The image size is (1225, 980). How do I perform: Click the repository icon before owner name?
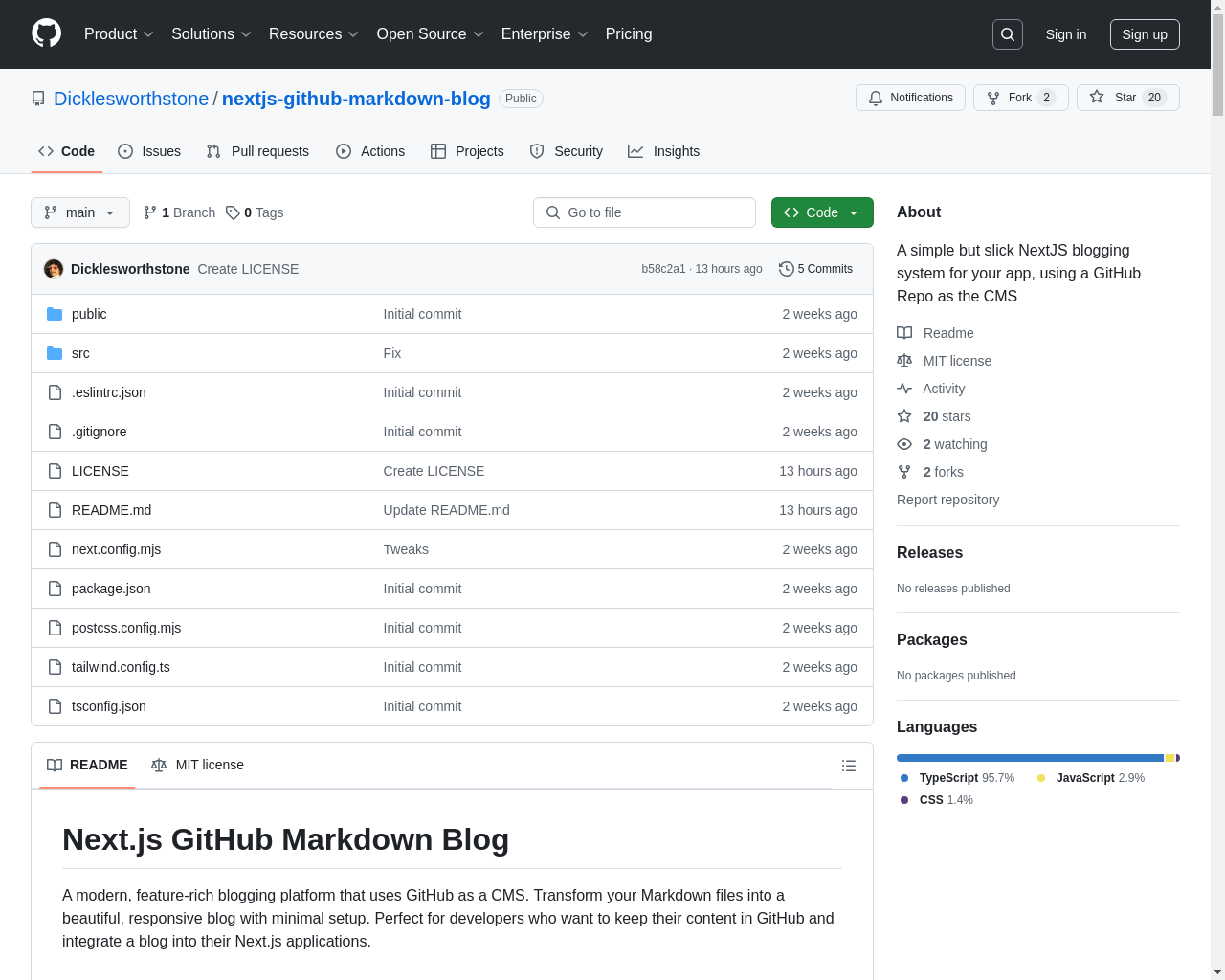point(38,99)
